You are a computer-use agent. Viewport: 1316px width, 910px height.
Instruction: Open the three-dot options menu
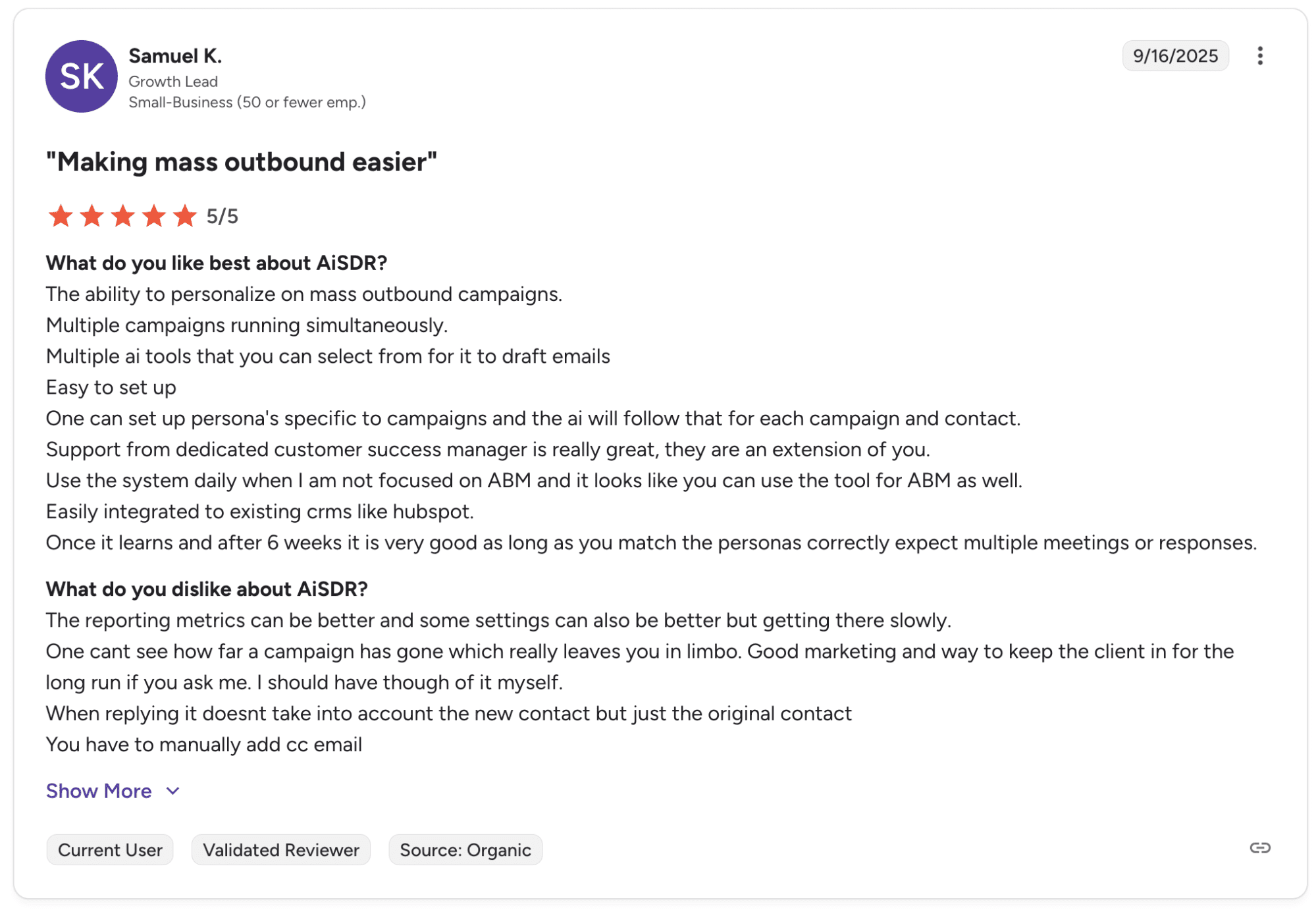tap(1259, 56)
